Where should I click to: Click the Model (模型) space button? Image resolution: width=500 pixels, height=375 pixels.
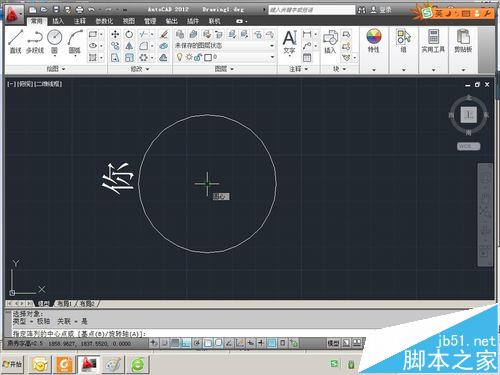coord(333,342)
